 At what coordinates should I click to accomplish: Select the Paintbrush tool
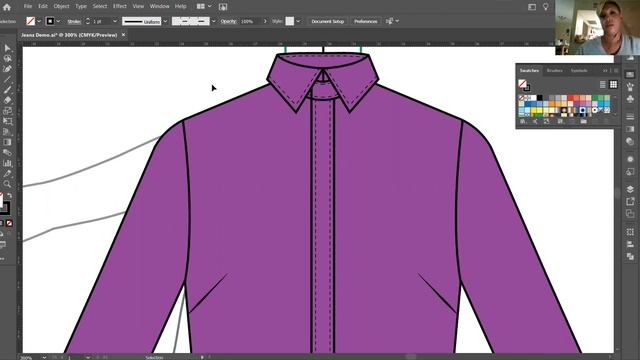coord(7,90)
